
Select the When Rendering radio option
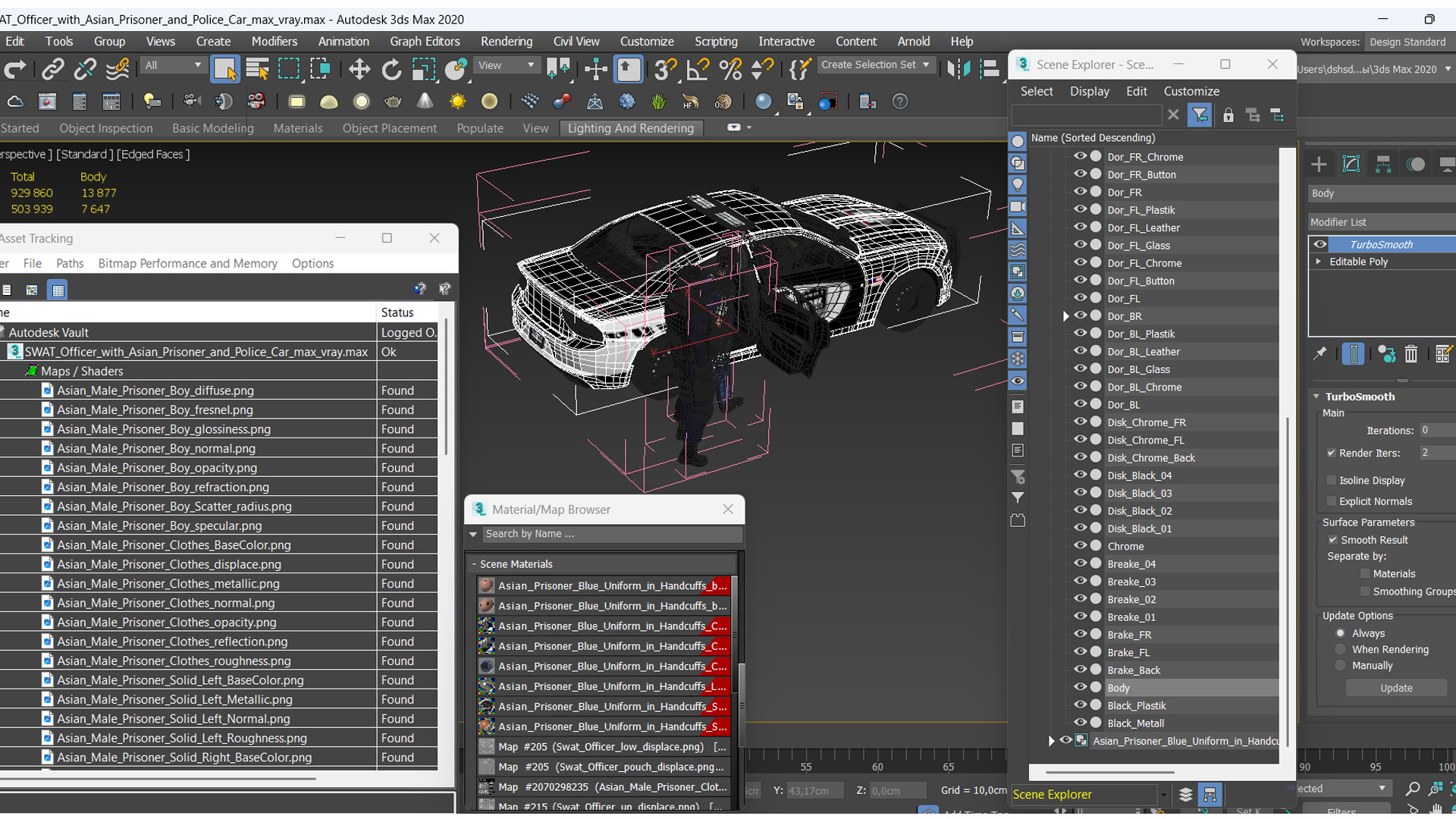(x=1341, y=649)
